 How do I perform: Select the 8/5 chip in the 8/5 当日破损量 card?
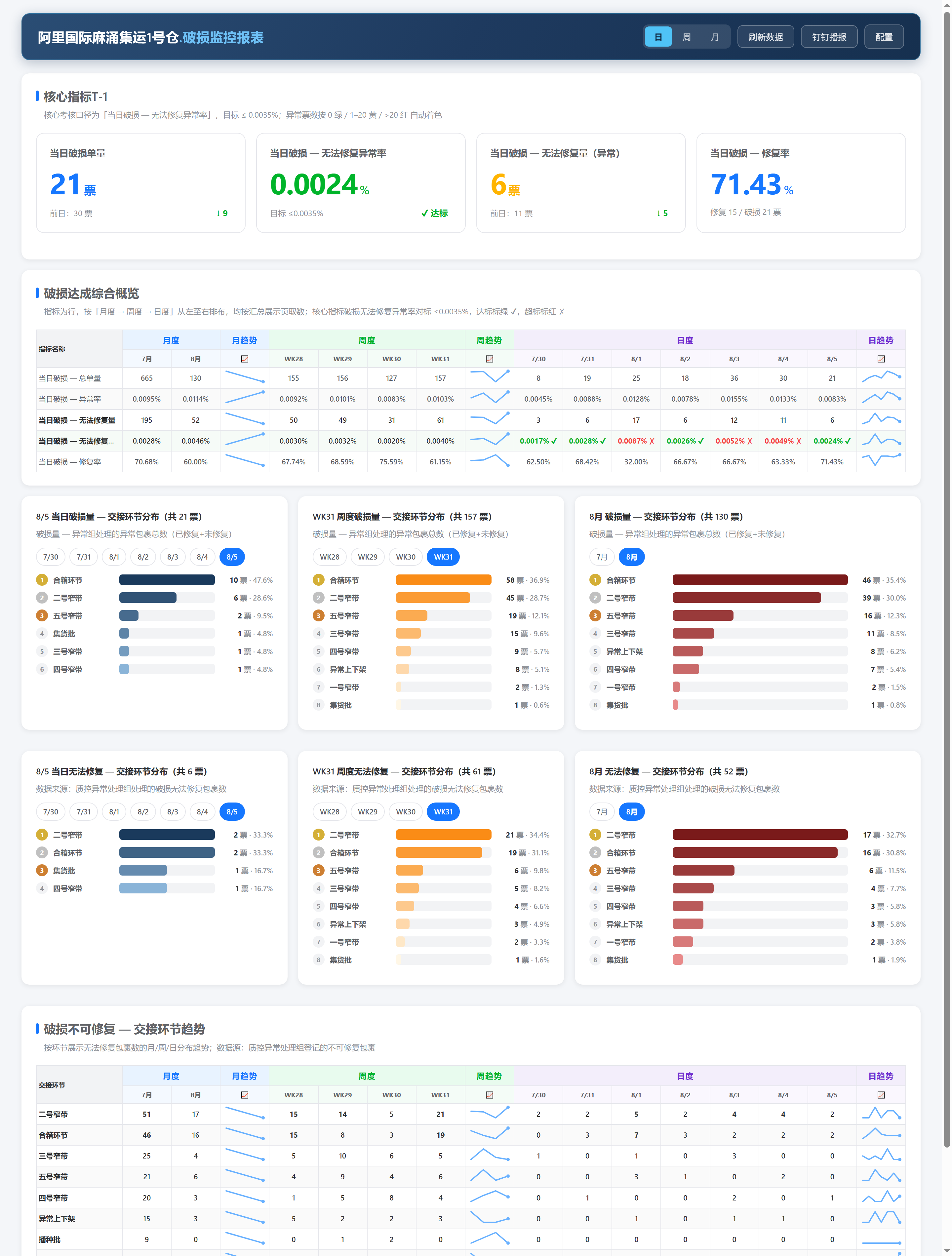pos(232,557)
